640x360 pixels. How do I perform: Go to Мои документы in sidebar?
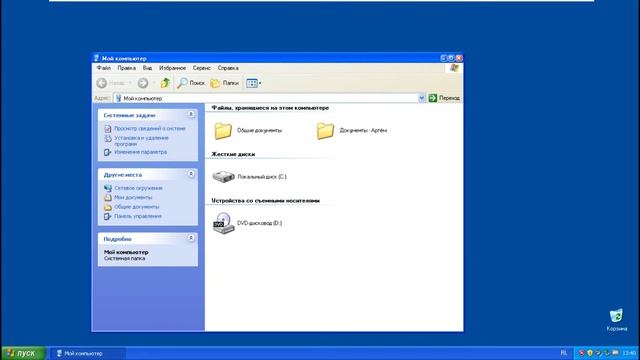(133, 198)
